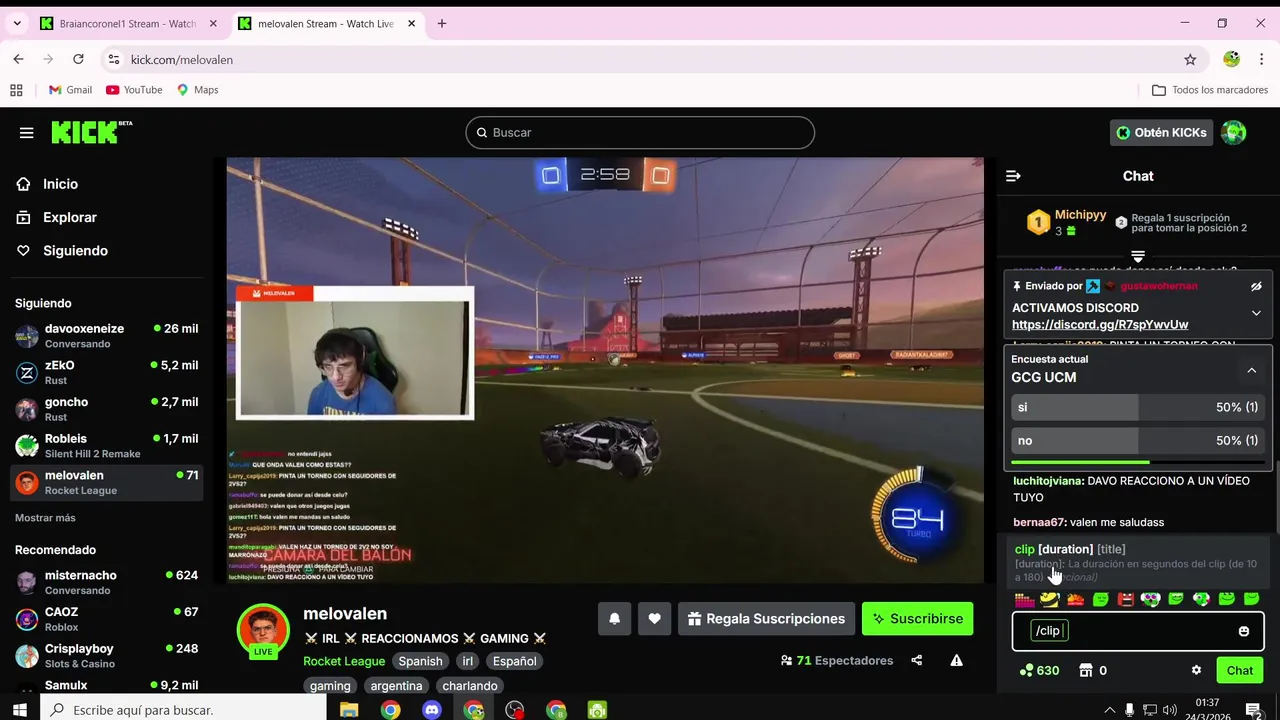1280x720 pixels.
Task: Open Todos los marcadores folder
Action: [1210, 90]
